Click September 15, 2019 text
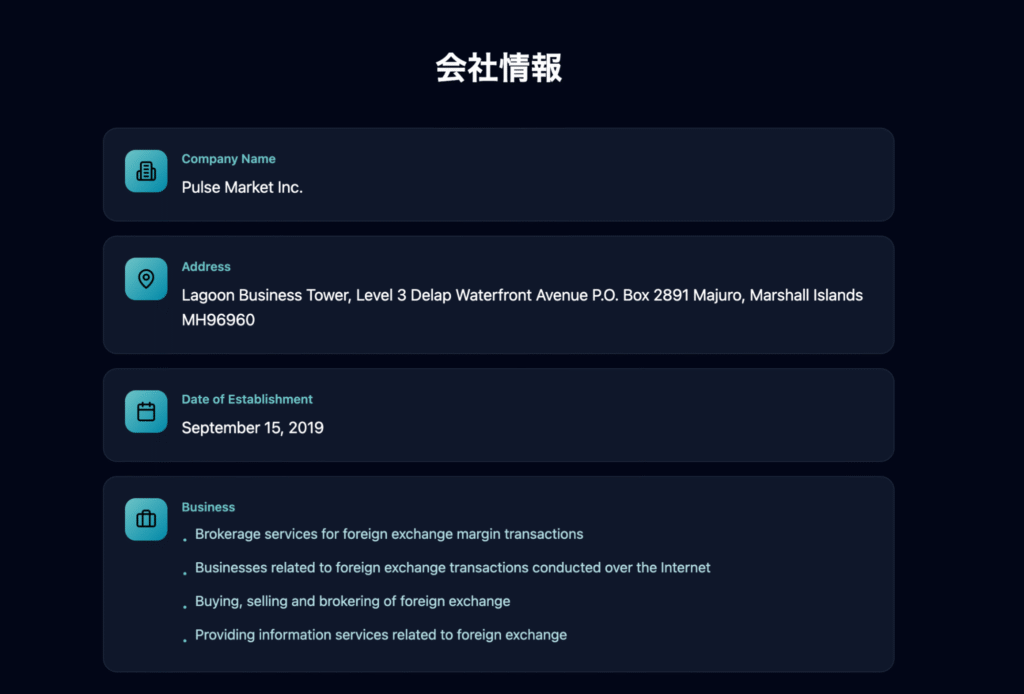The height and width of the screenshot is (694, 1024). [x=253, y=427]
